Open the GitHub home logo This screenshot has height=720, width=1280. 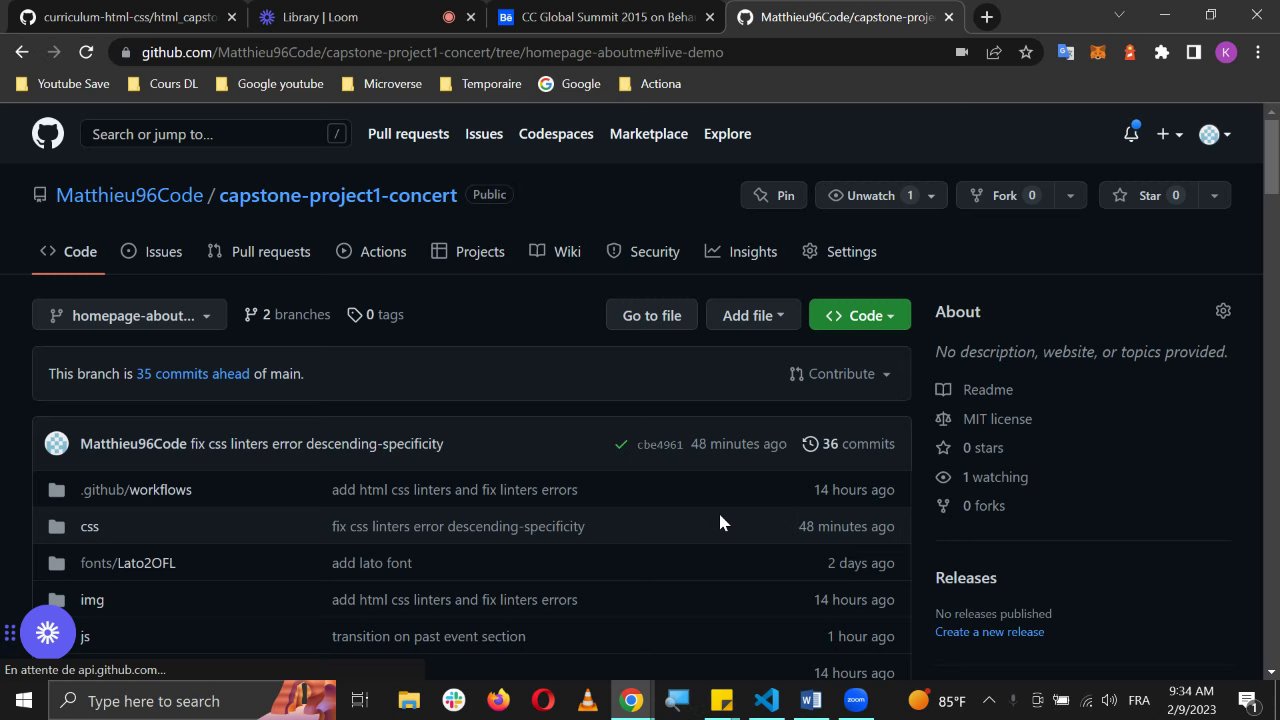click(x=48, y=134)
